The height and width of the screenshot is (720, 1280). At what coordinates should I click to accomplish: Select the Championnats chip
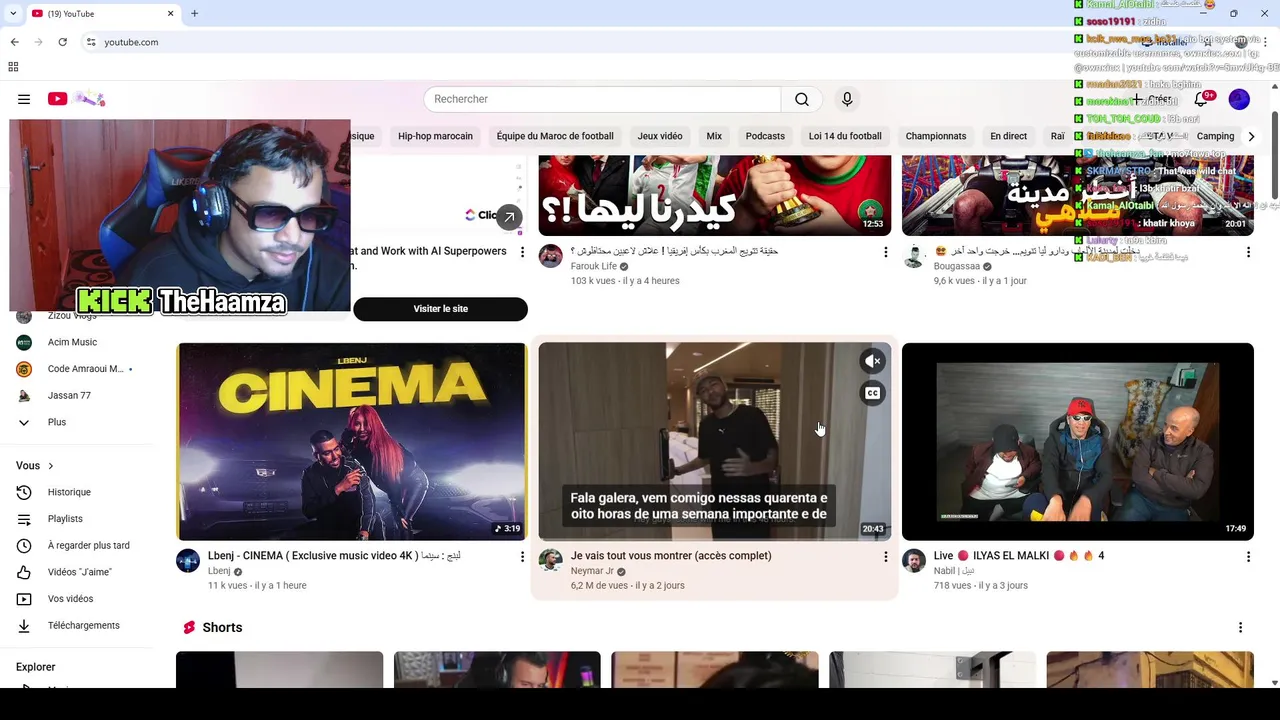[936, 136]
